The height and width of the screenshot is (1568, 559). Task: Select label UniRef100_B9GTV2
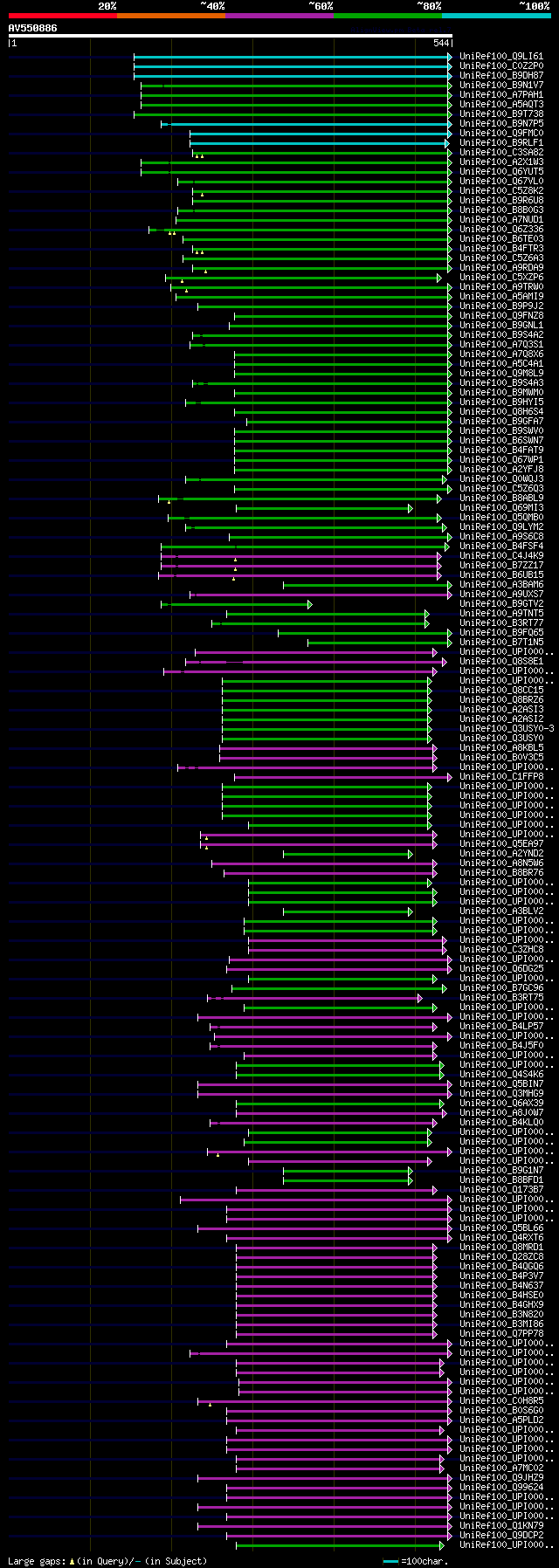click(x=501, y=604)
